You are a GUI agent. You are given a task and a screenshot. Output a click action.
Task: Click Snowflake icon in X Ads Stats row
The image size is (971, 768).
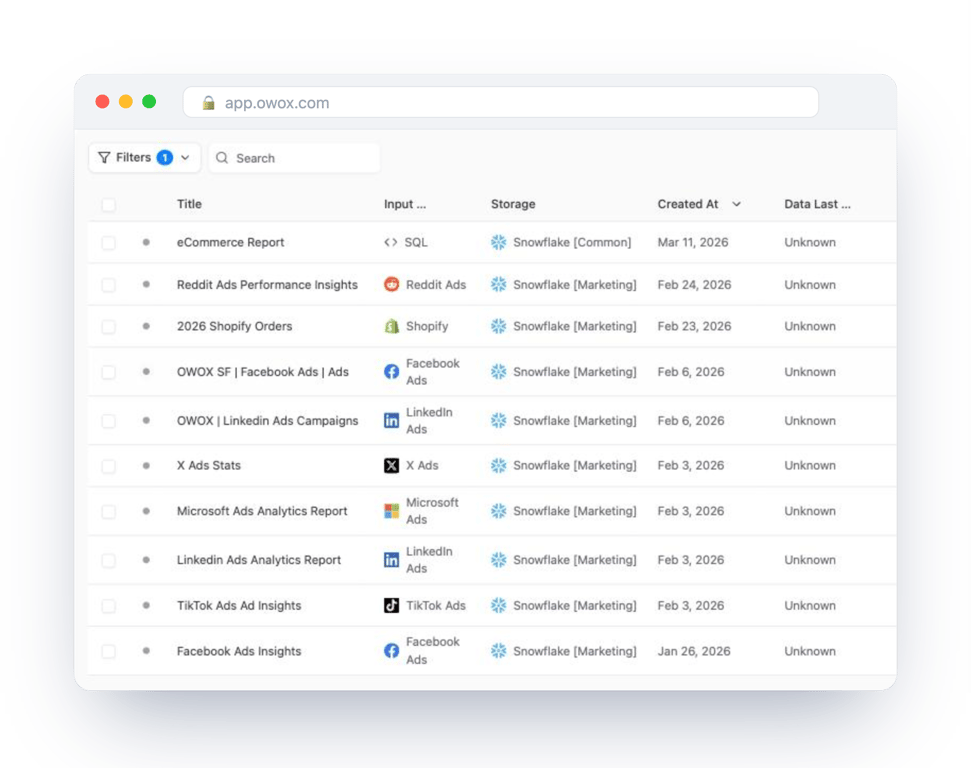click(499, 465)
